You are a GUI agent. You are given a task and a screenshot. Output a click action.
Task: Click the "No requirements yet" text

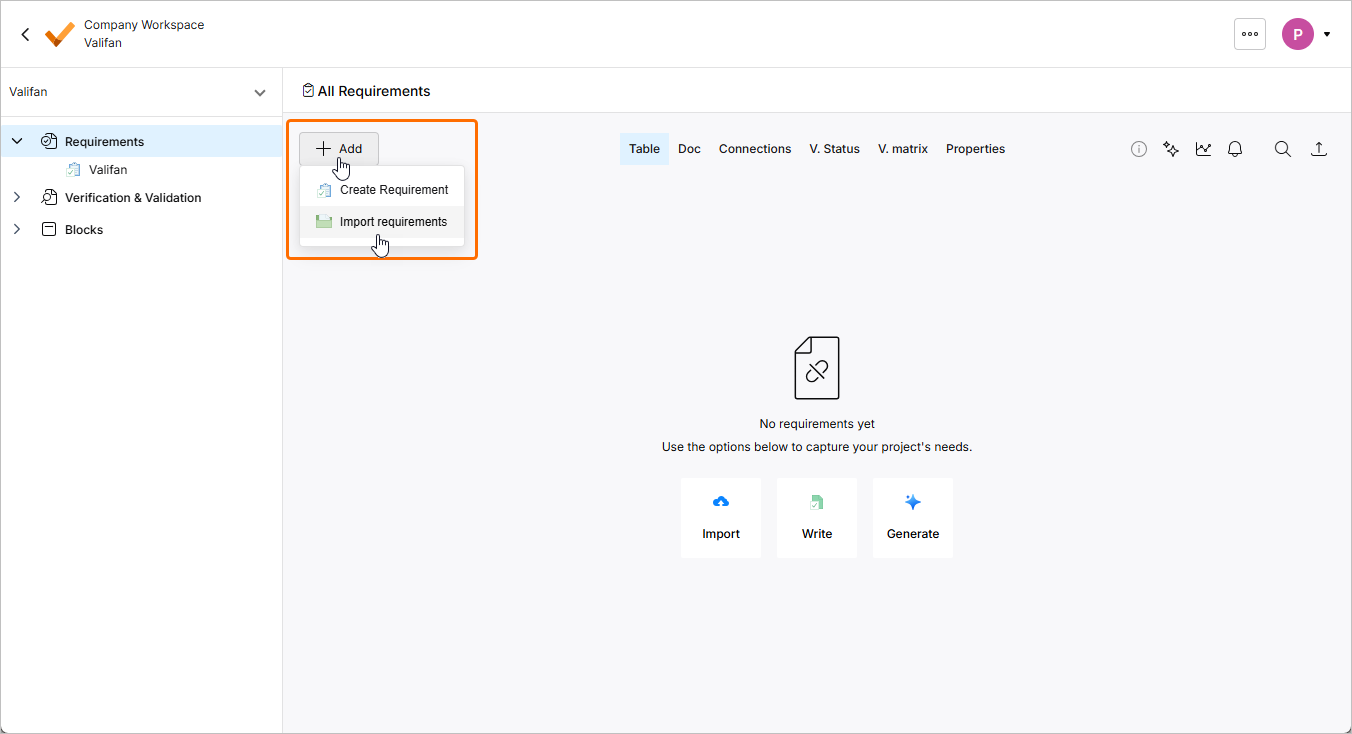pyautogui.click(x=817, y=424)
